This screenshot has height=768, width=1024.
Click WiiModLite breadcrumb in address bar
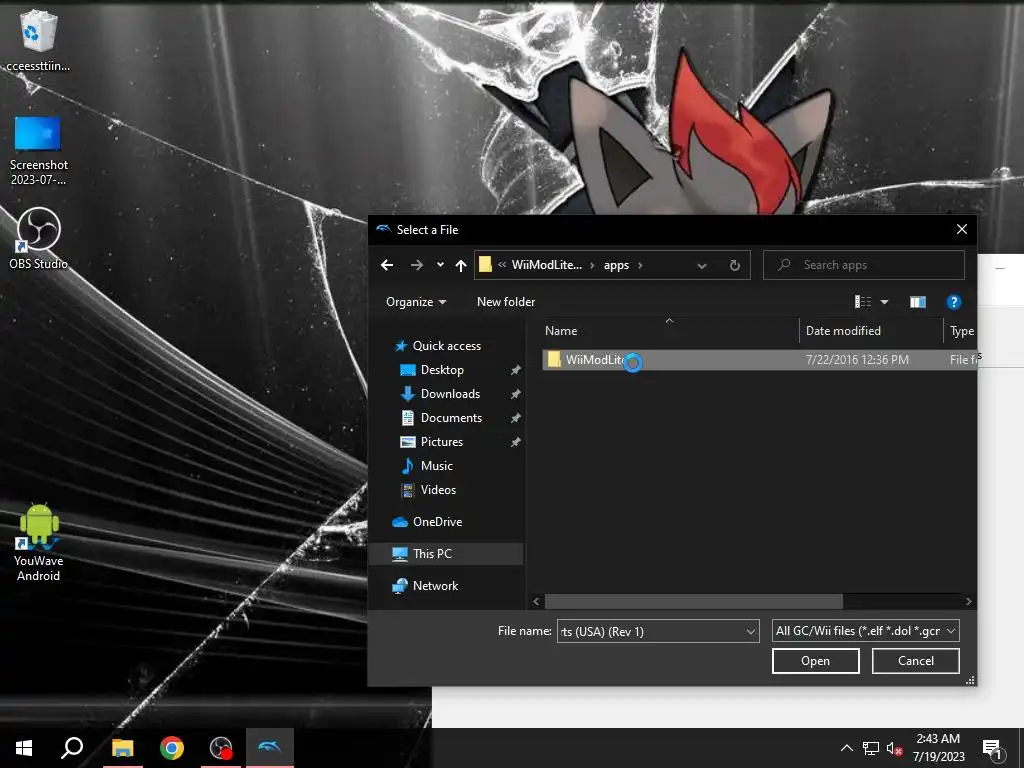(x=547, y=265)
